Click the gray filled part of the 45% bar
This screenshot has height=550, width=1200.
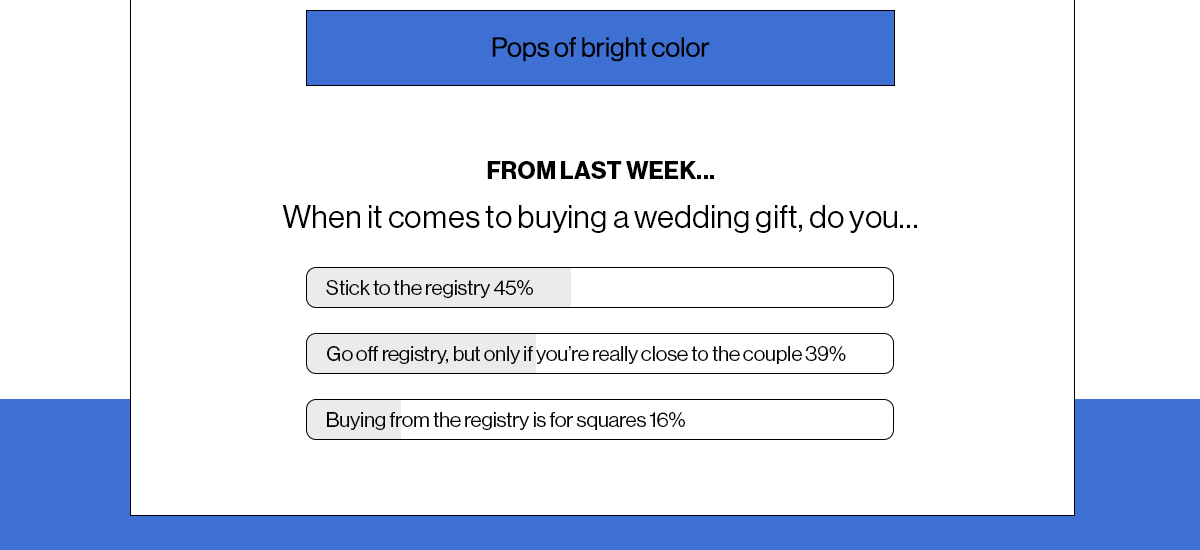pos(439,288)
